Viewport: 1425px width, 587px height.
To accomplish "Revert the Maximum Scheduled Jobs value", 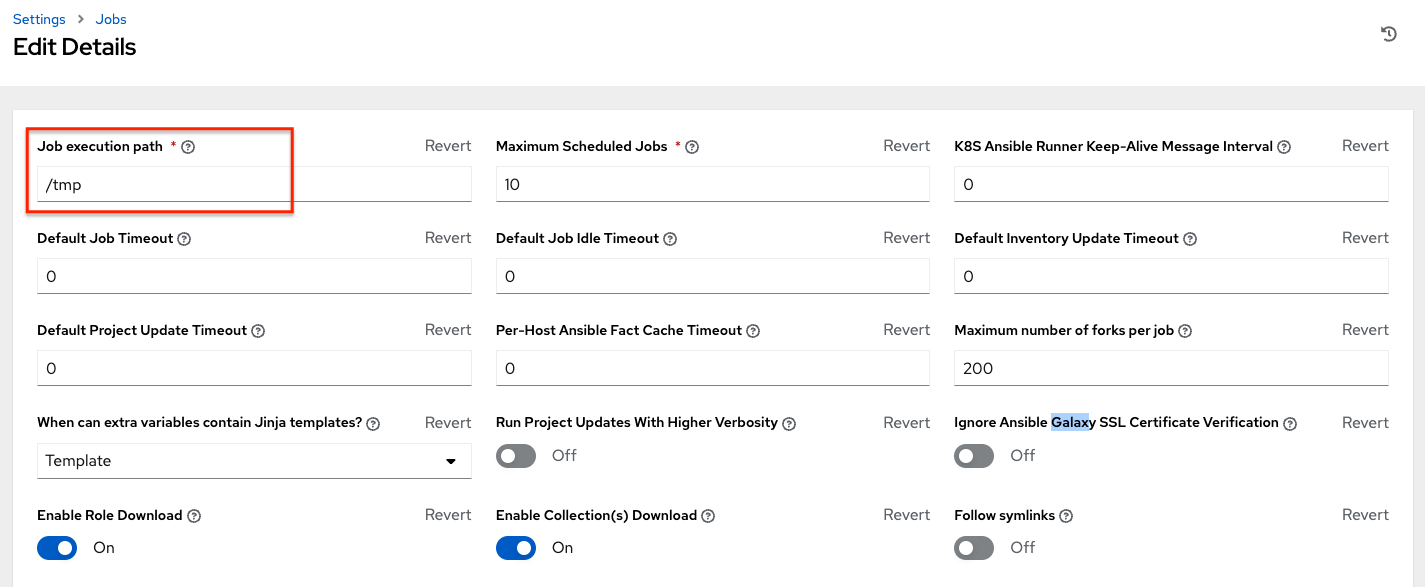I will coord(906,145).
